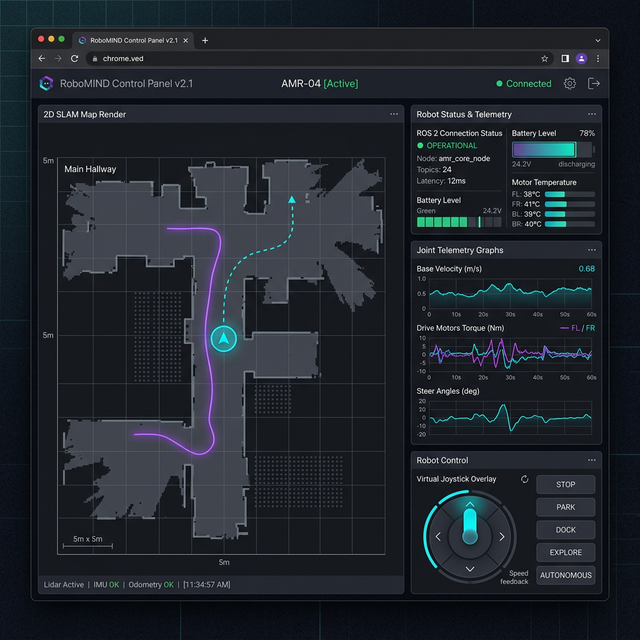
Task: Expand Joint Telemetry Graphs panel menu
Action: 592,250
